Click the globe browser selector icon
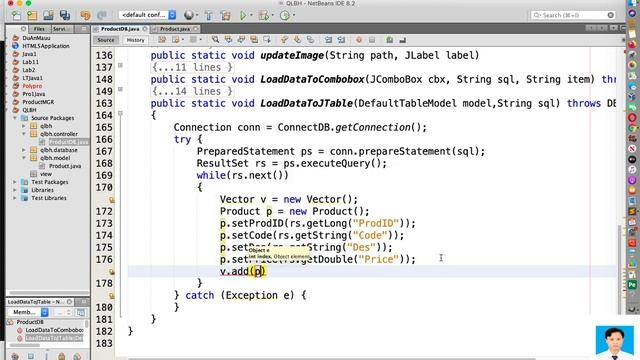 pyautogui.click(x=189, y=16)
